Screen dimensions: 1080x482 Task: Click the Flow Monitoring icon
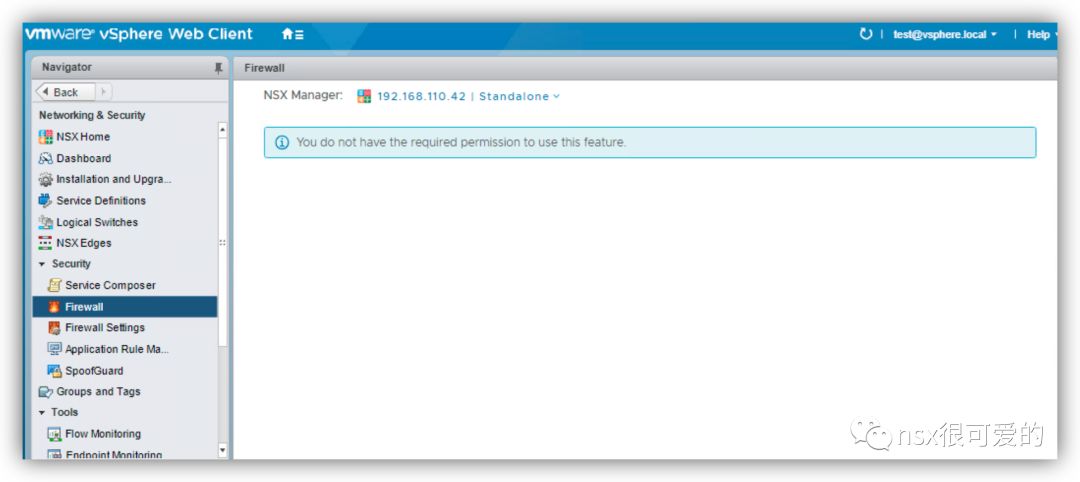click(x=54, y=434)
